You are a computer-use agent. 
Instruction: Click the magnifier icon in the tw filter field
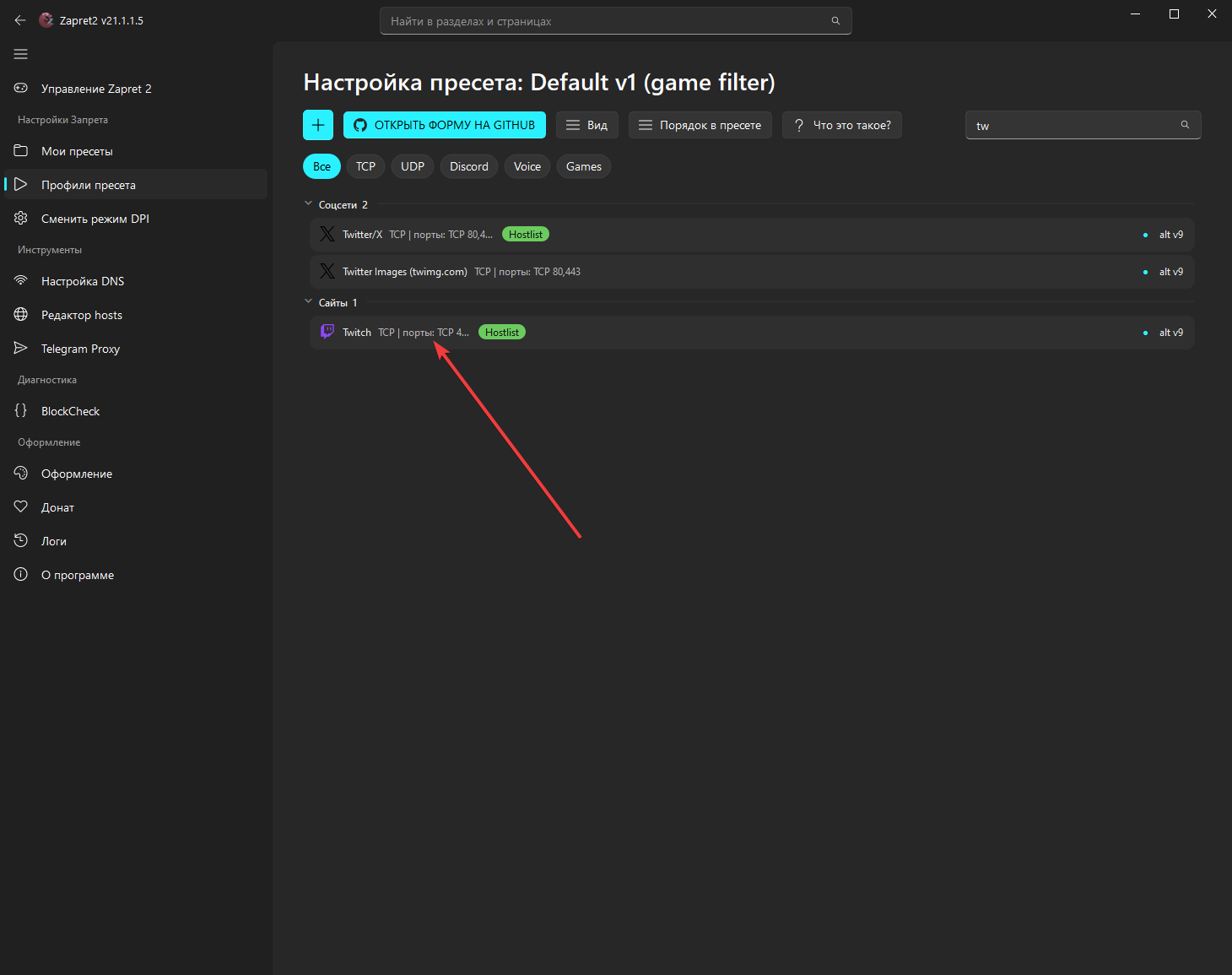pyautogui.click(x=1185, y=125)
